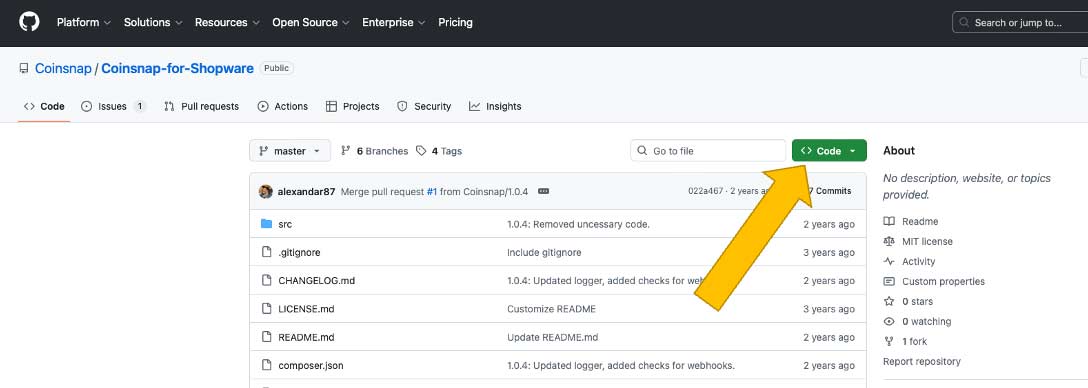Open composer.json file

[x=311, y=365]
